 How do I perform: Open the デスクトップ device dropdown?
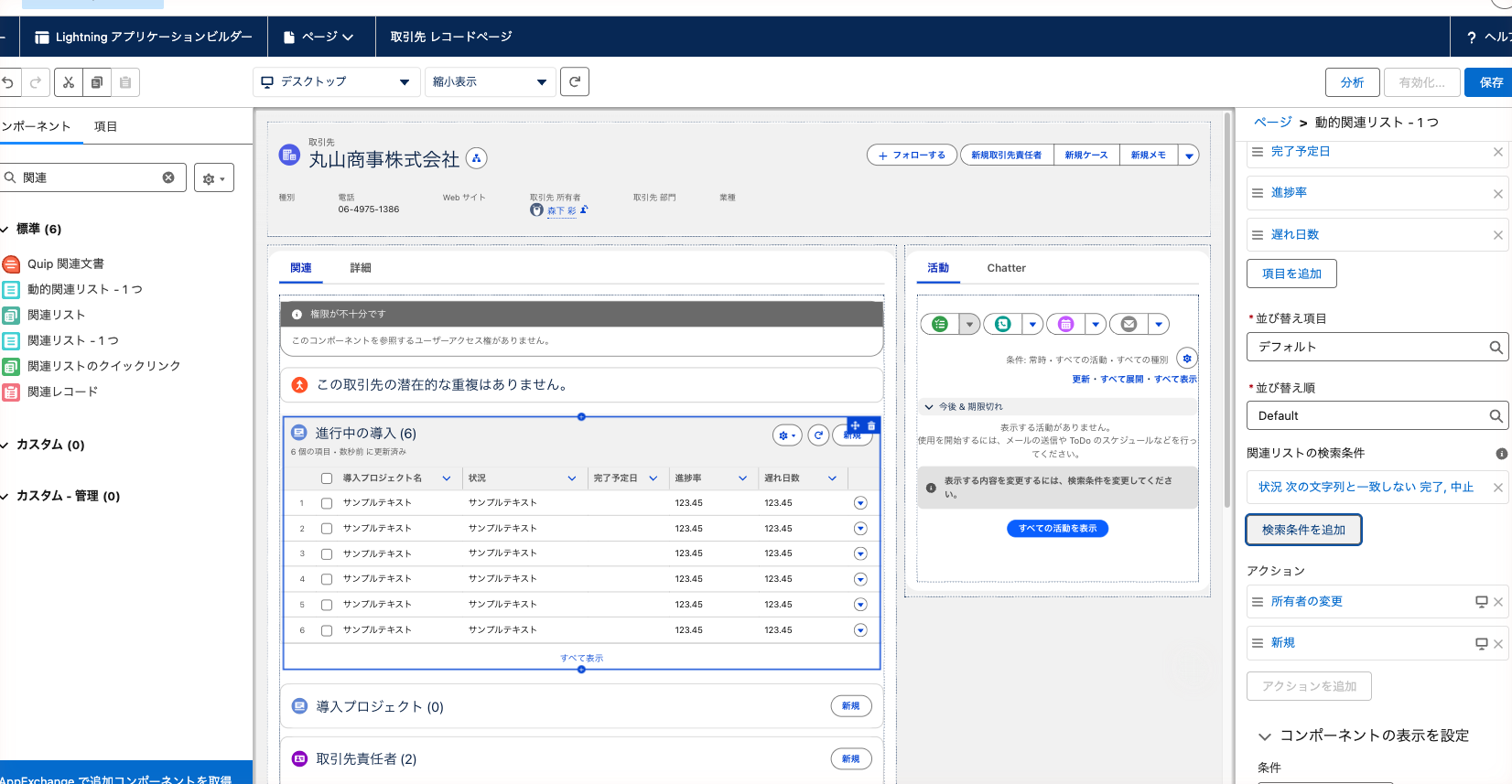[x=336, y=82]
